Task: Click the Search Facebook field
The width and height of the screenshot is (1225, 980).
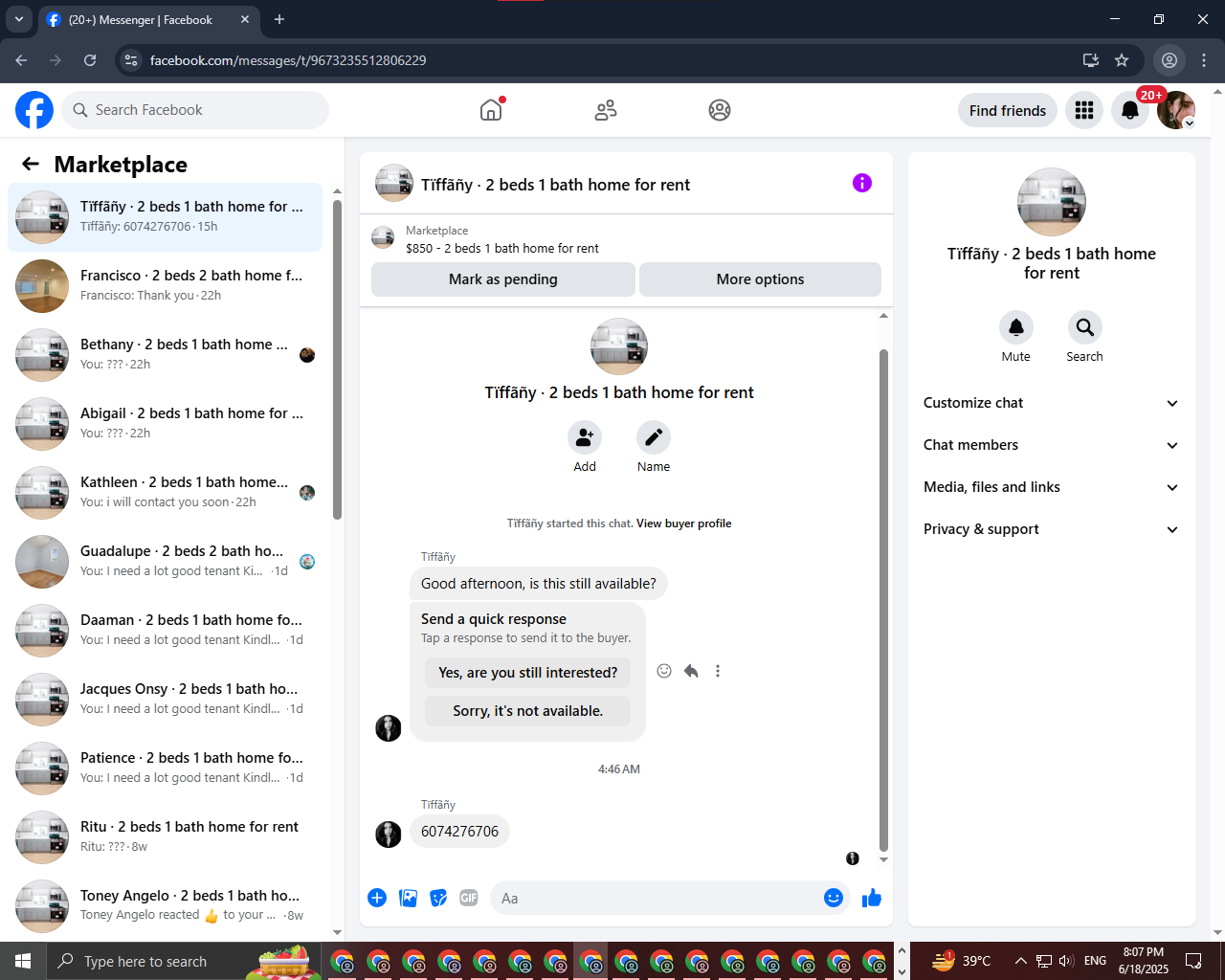Action: (x=195, y=110)
